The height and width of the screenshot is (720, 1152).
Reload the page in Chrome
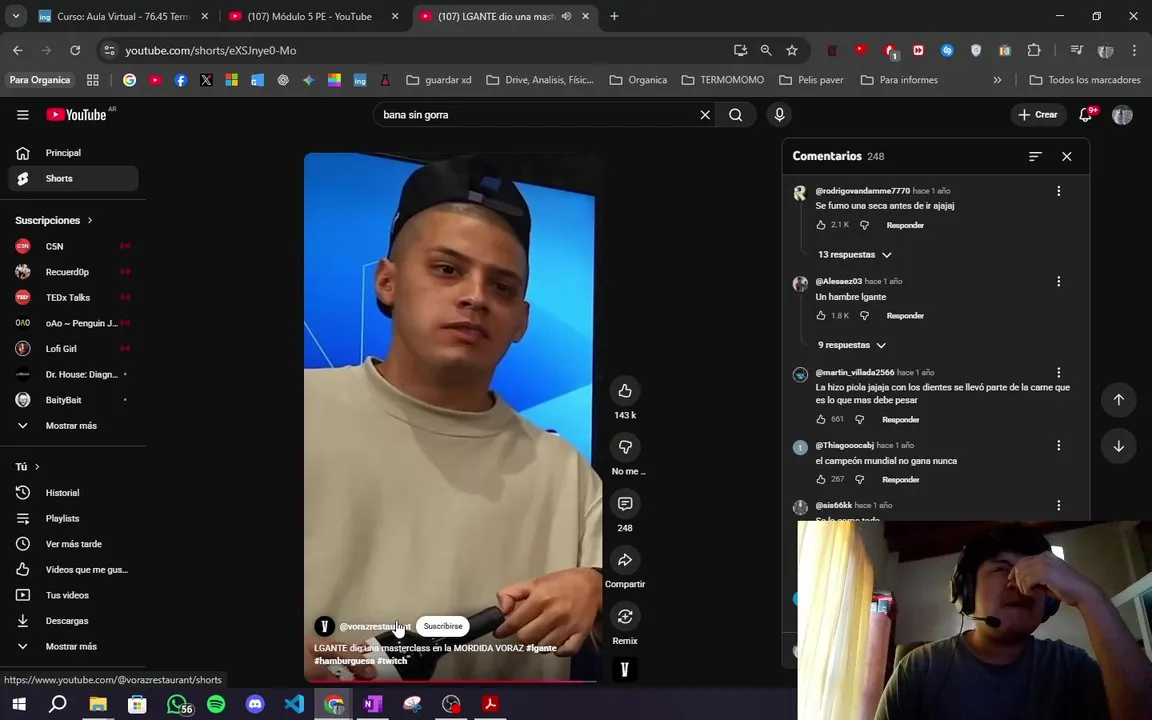[x=75, y=50]
